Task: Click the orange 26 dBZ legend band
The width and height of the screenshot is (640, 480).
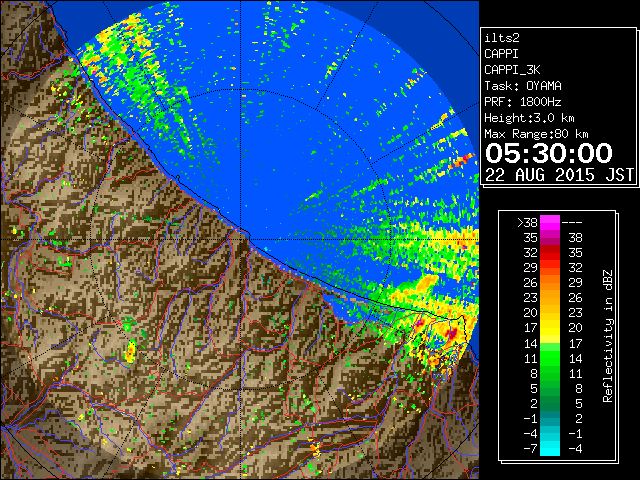Action: [x=550, y=283]
